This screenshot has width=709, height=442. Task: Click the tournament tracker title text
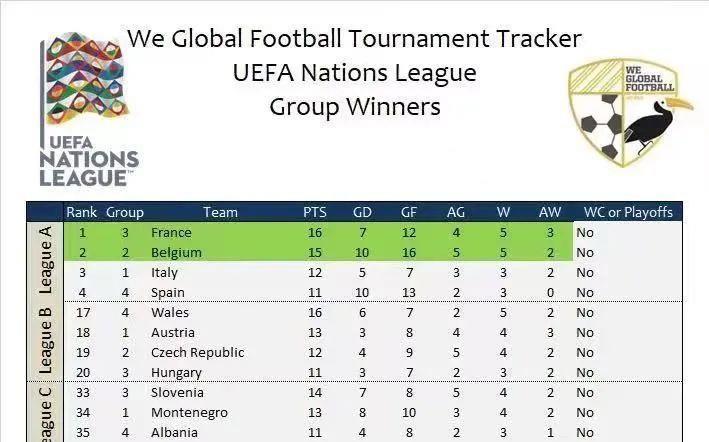(354, 39)
